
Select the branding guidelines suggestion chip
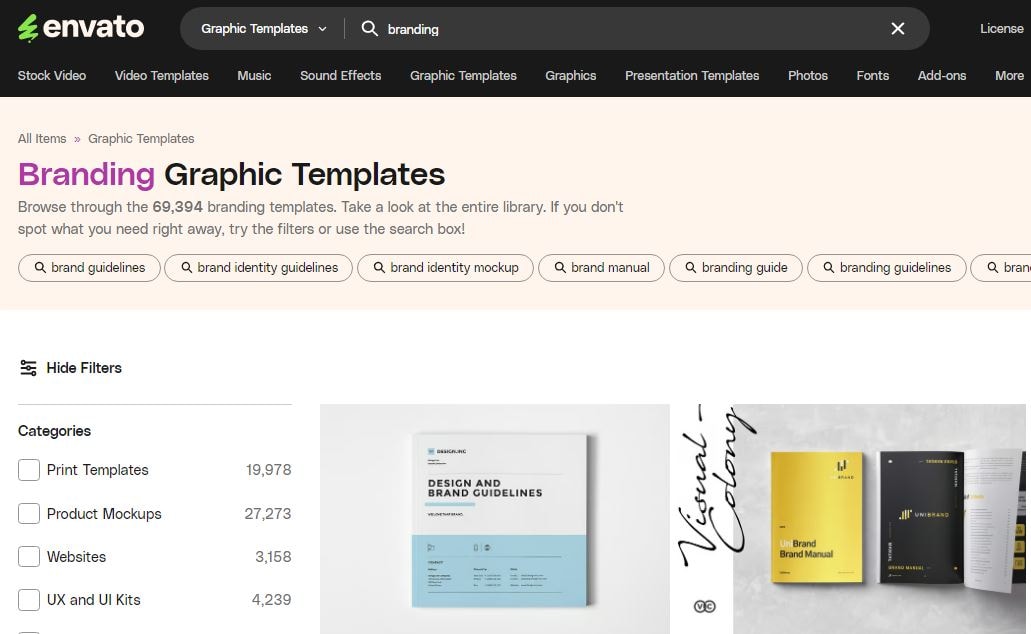(x=887, y=268)
